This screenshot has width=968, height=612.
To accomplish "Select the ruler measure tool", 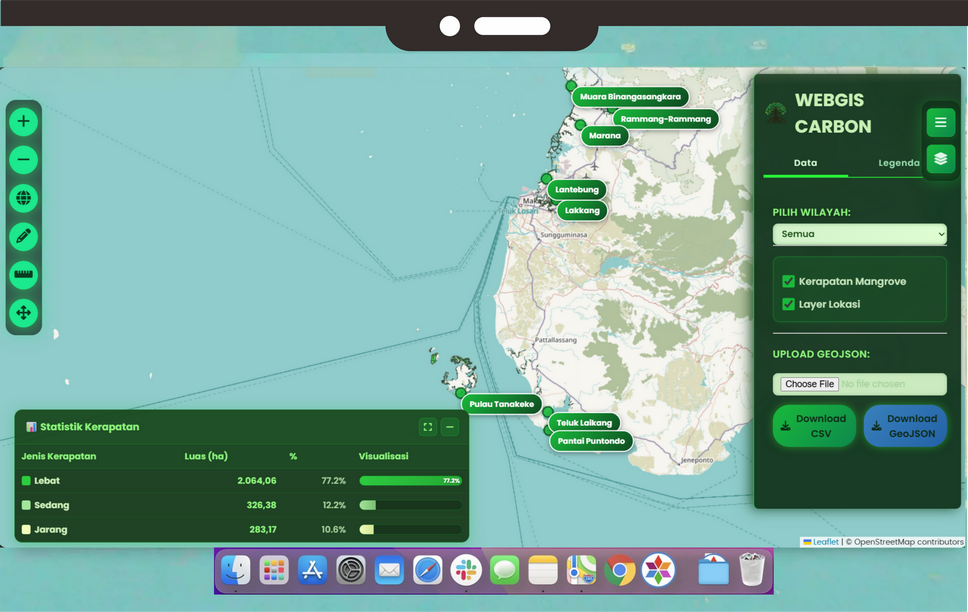I will pyautogui.click(x=24, y=275).
